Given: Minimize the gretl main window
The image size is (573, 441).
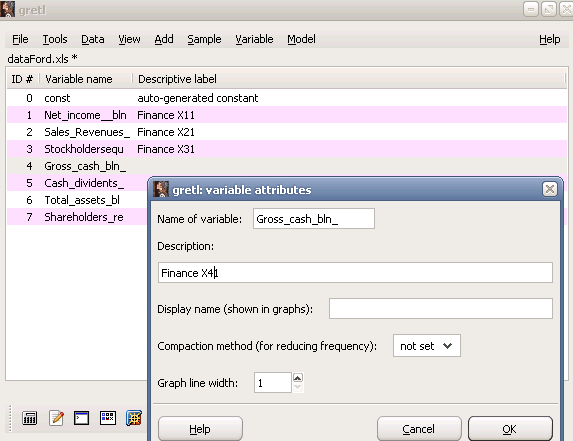Looking at the screenshot, I should point(531,9).
